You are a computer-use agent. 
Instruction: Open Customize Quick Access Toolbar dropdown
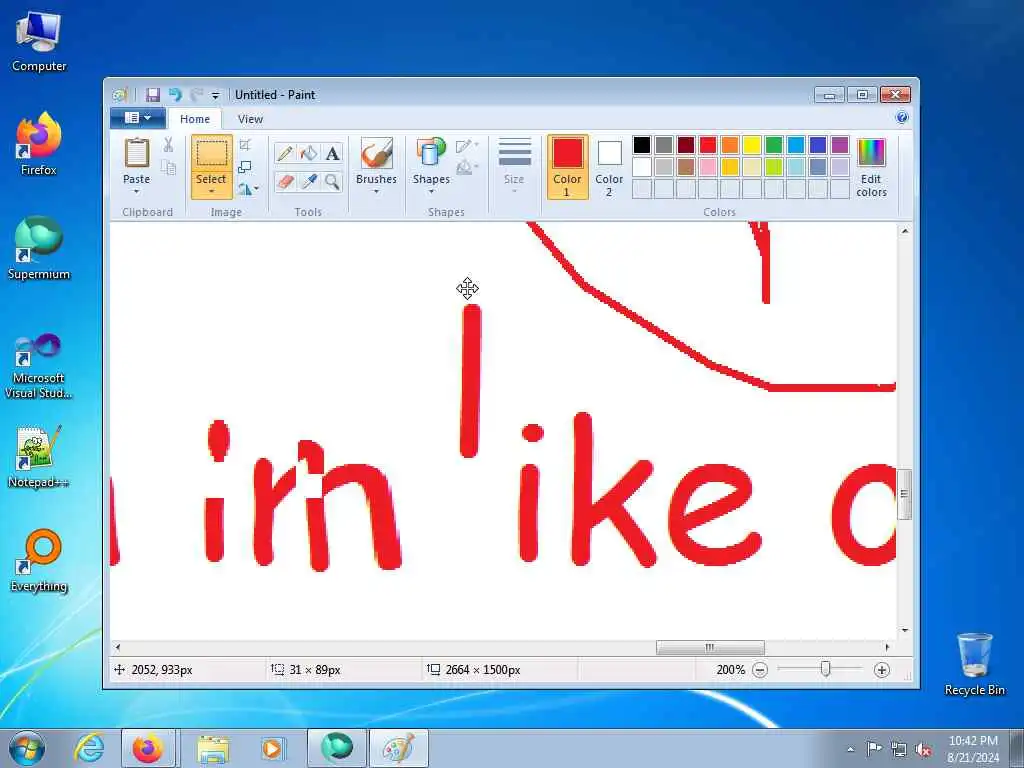coord(216,95)
